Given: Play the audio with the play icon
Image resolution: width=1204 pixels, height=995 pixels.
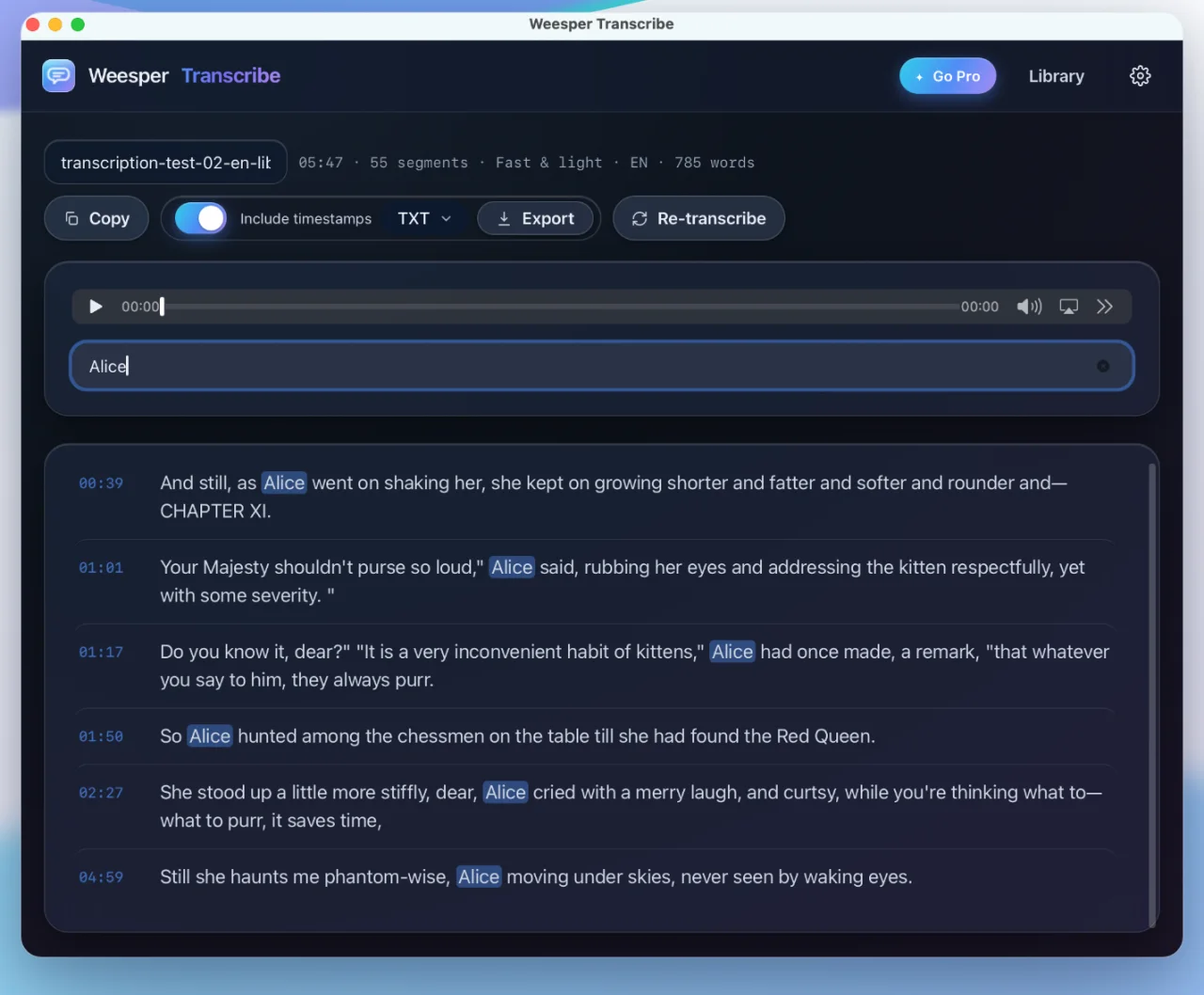Looking at the screenshot, I should click(x=95, y=307).
